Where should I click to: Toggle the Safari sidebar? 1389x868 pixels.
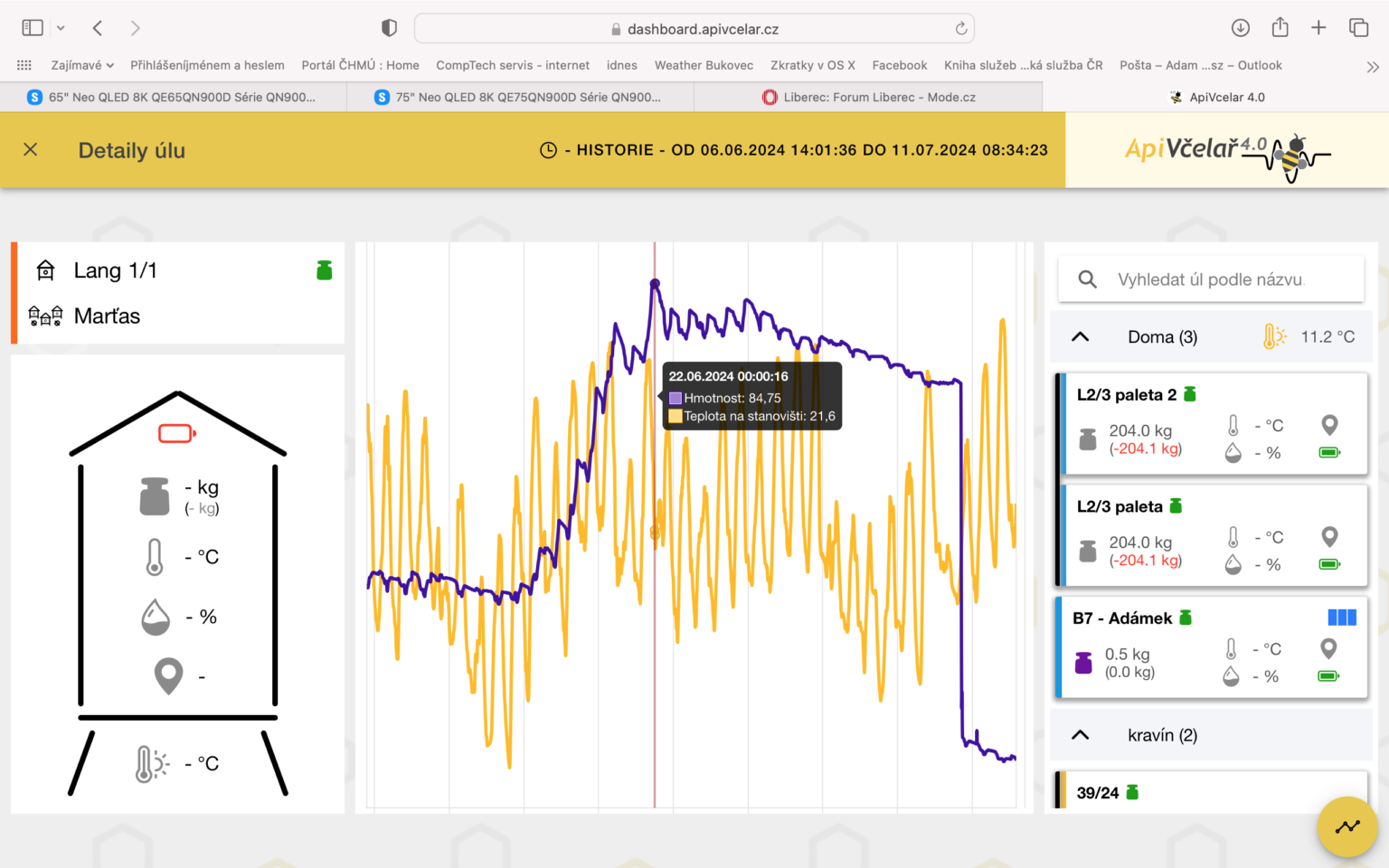pos(33,28)
